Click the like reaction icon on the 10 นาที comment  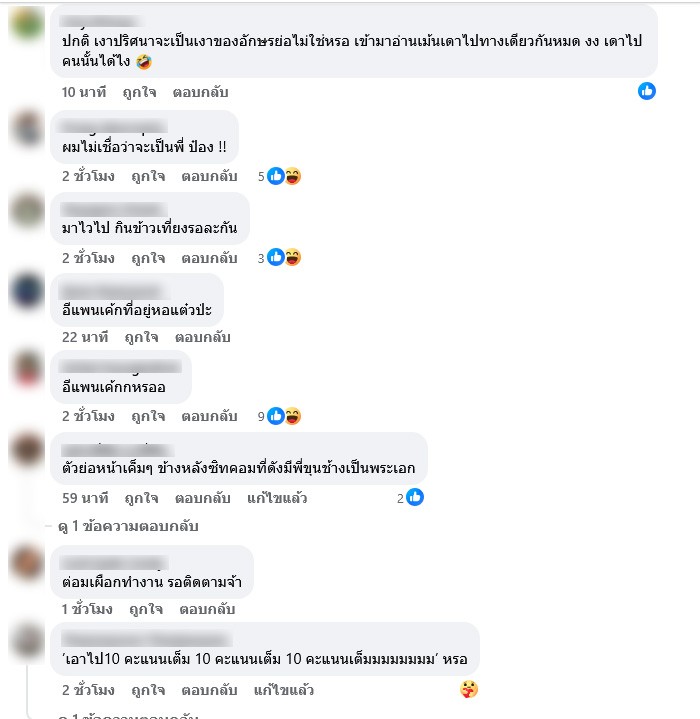click(x=647, y=91)
